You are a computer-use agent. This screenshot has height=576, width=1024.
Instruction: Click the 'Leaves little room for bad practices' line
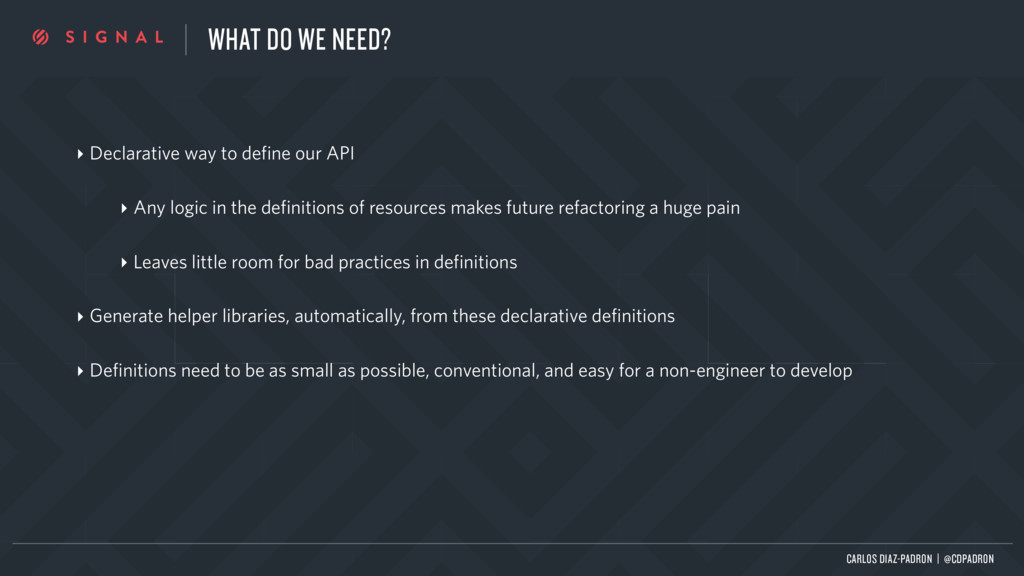click(325, 262)
